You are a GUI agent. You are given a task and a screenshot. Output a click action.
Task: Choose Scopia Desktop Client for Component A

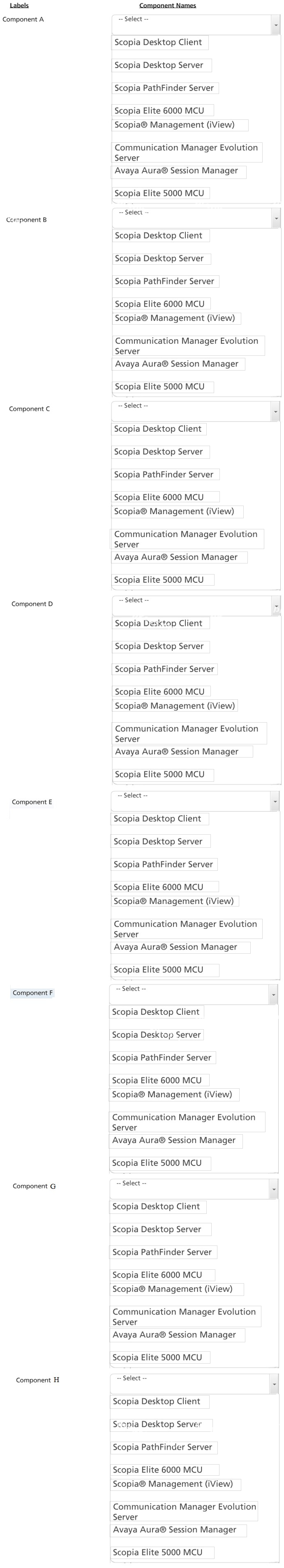tap(160, 43)
